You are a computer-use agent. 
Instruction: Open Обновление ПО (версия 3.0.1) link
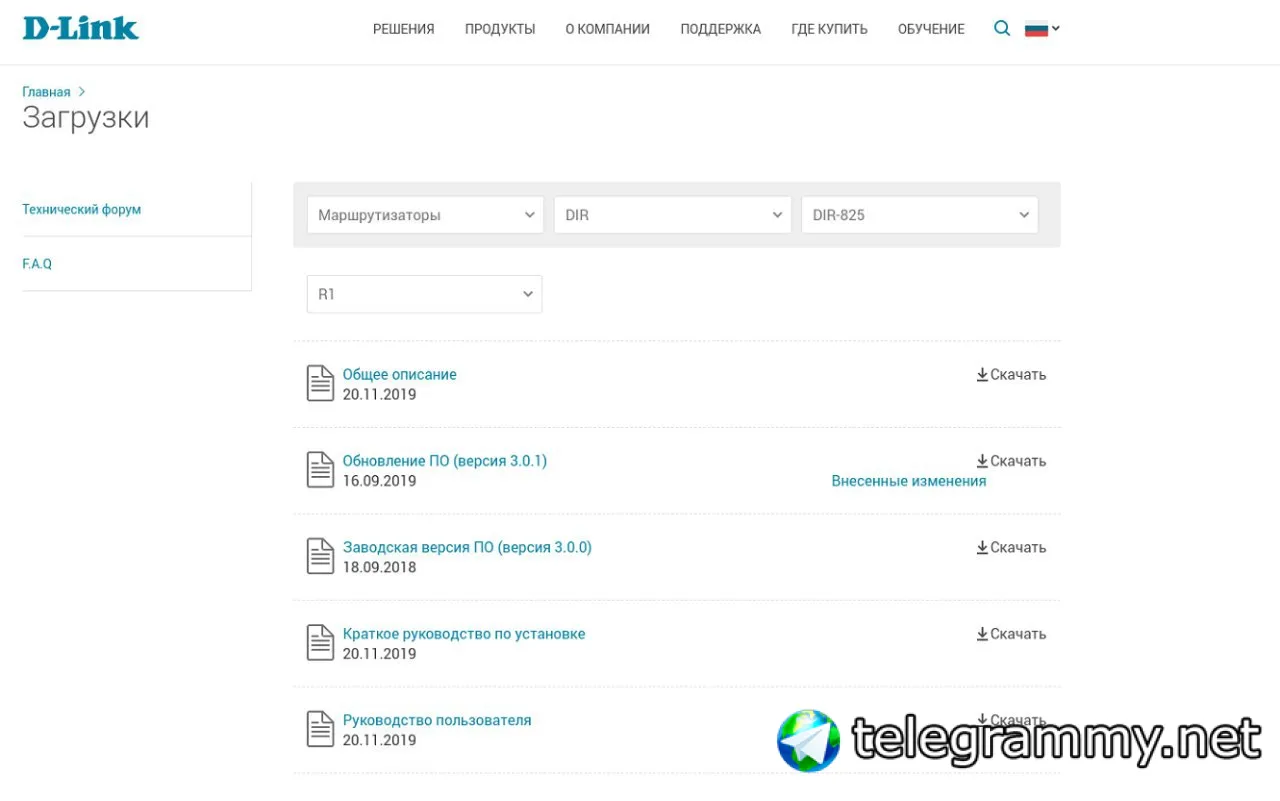[445, 461]
